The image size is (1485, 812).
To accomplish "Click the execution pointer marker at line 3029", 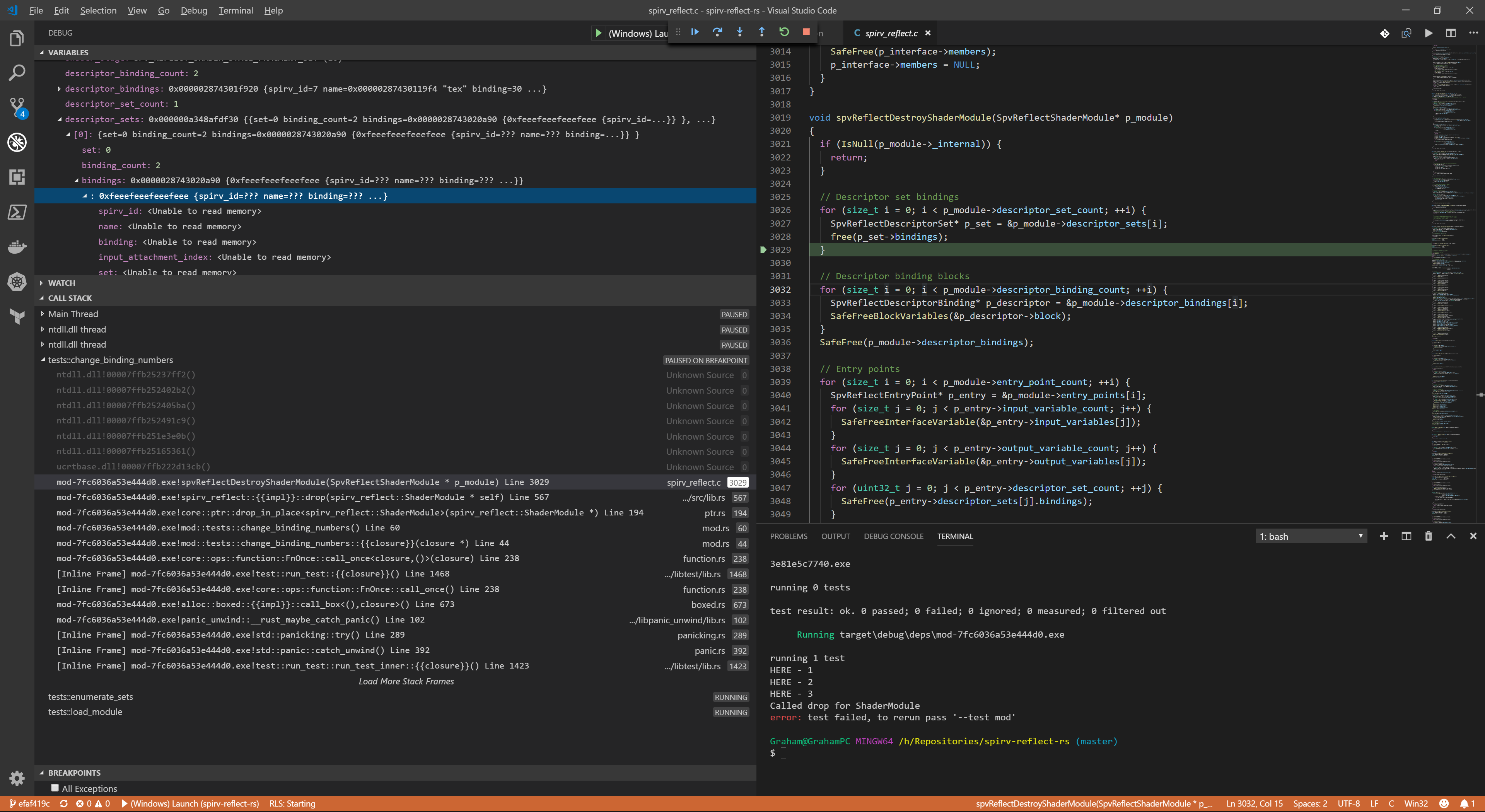I will [x=763, y=249].
